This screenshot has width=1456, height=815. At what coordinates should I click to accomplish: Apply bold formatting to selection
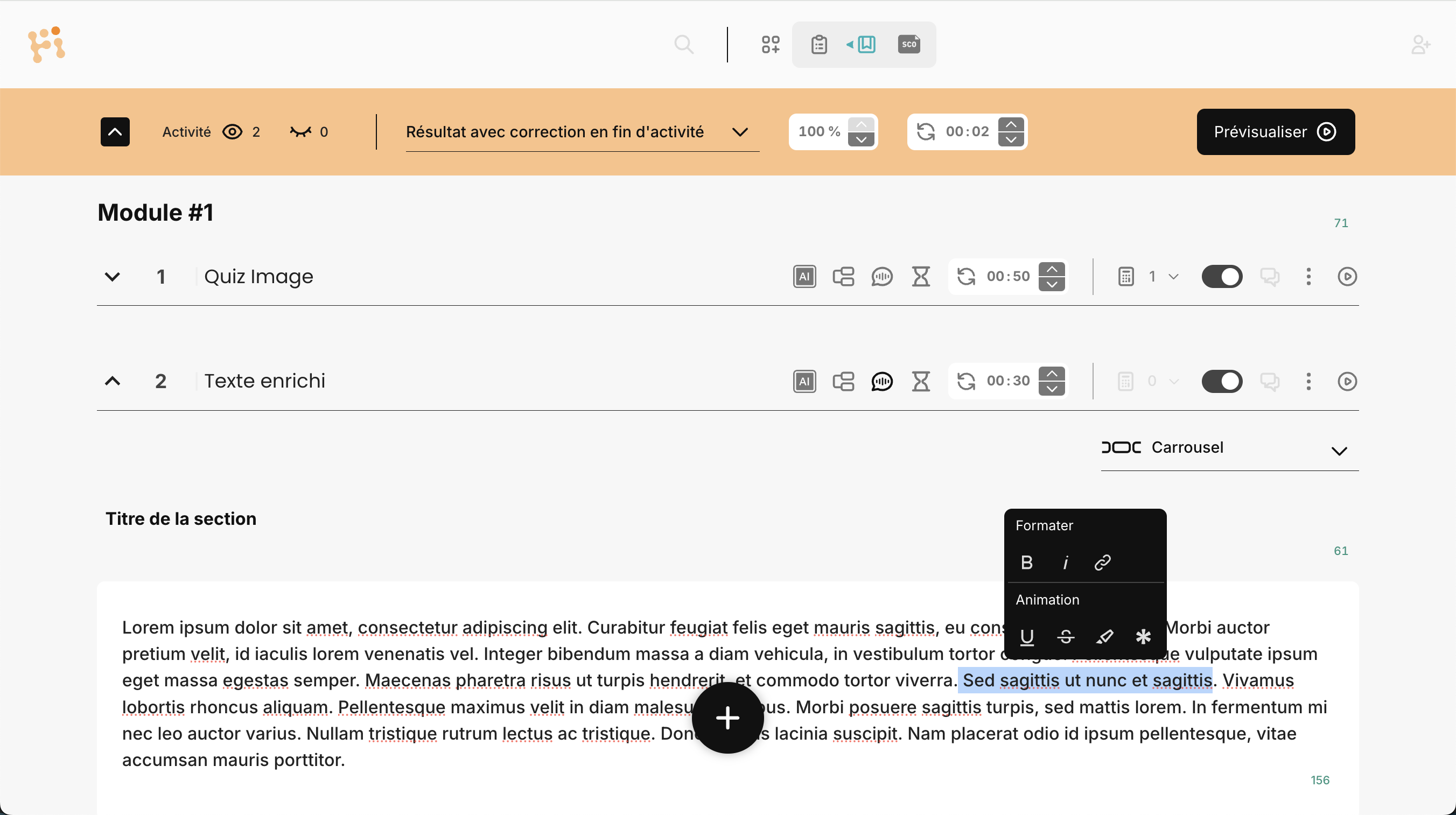point(1027,563)
